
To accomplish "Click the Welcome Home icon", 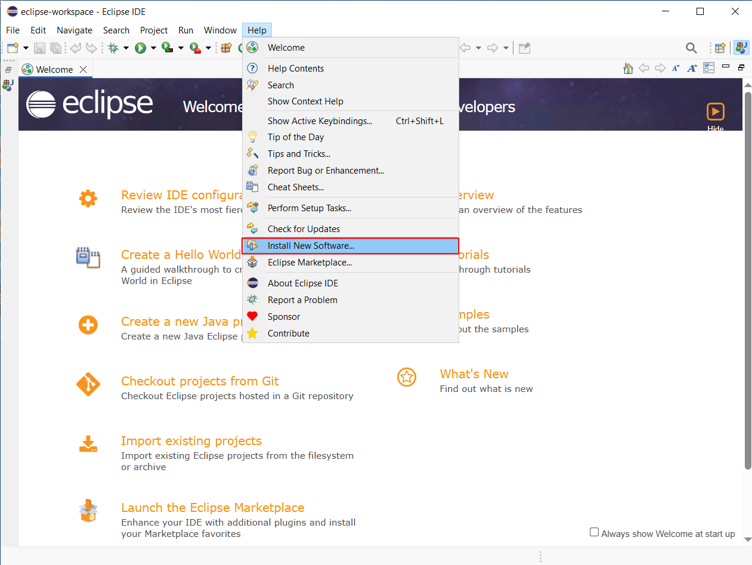I will tap(628, 69).
